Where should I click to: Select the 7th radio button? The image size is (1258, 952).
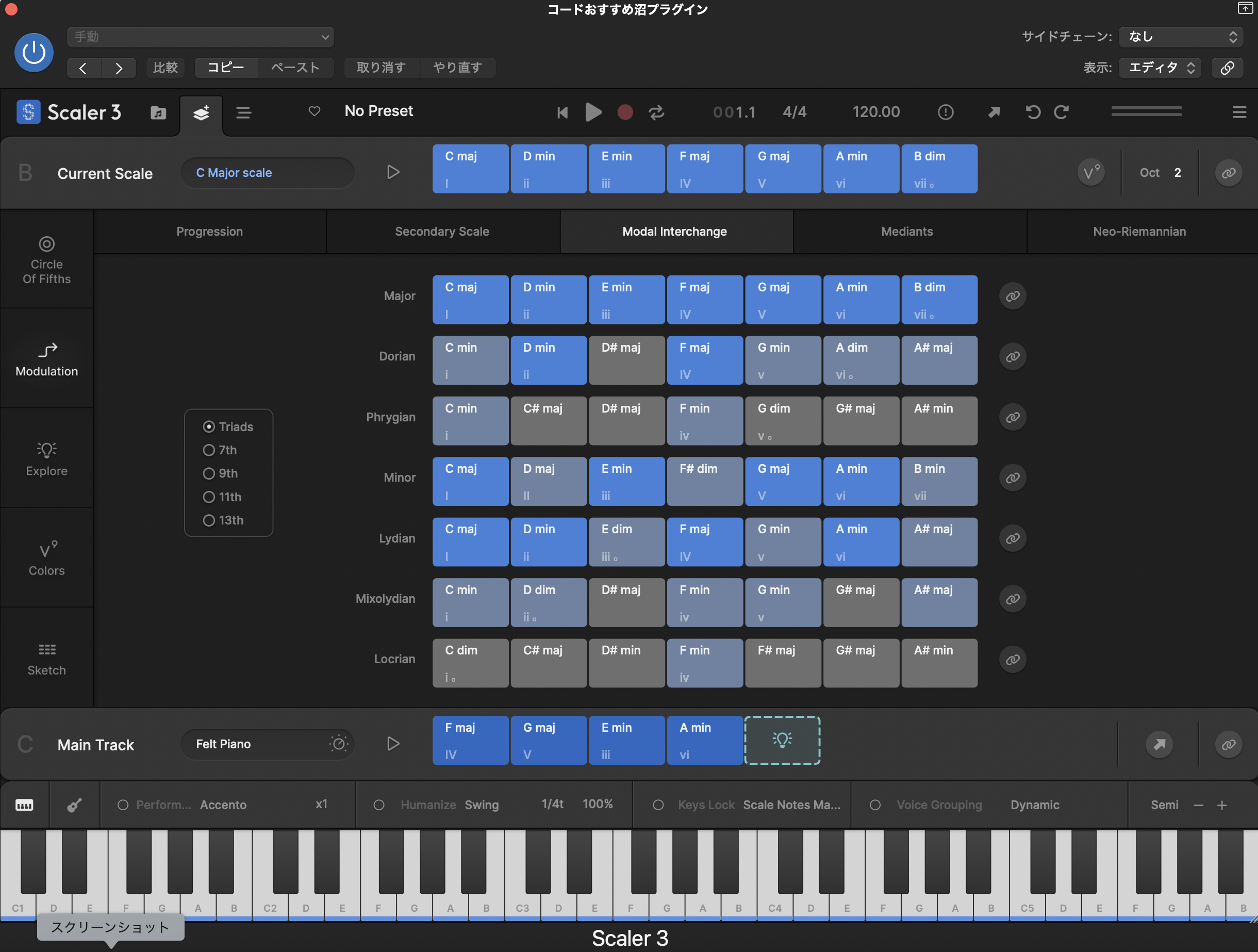coord(209,450)
